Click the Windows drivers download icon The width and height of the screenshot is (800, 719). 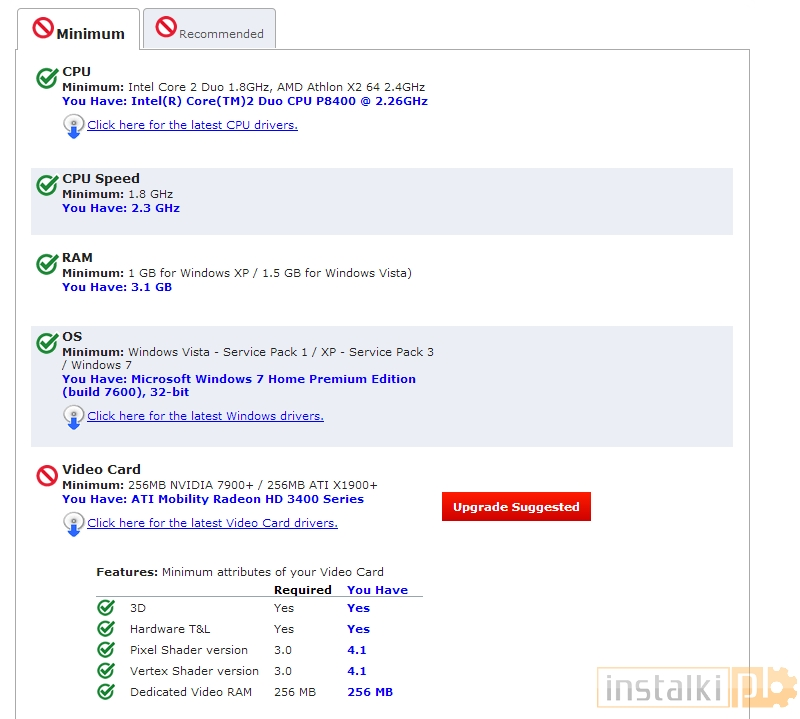[x=73, y=418]
